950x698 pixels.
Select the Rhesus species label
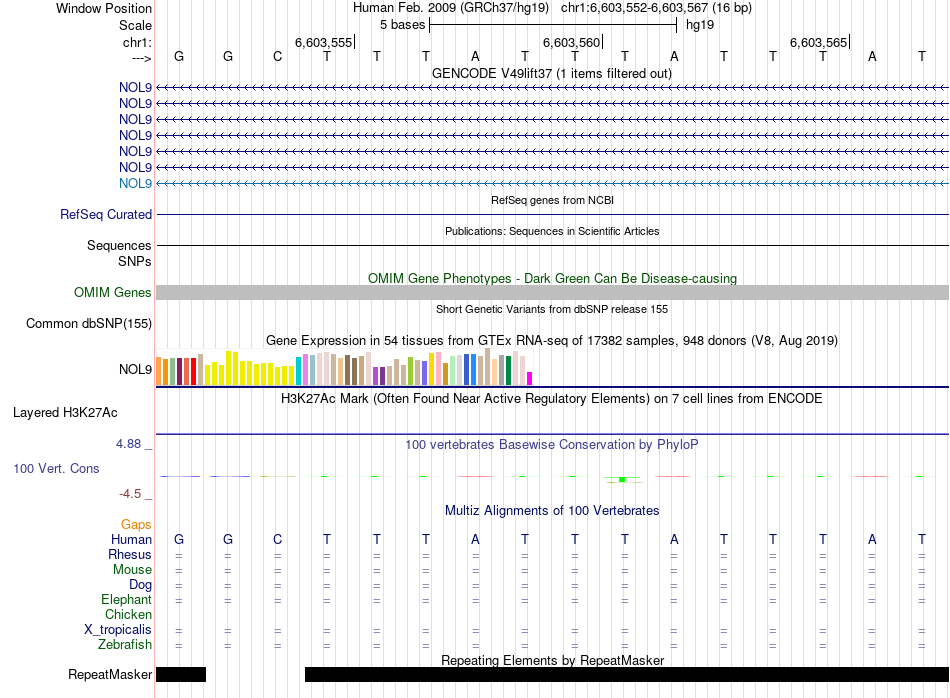coord(130,554)
